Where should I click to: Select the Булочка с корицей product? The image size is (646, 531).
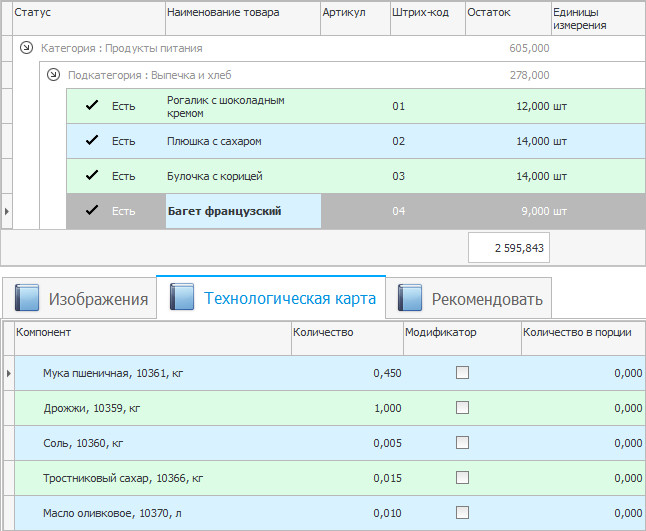(356, 176)
